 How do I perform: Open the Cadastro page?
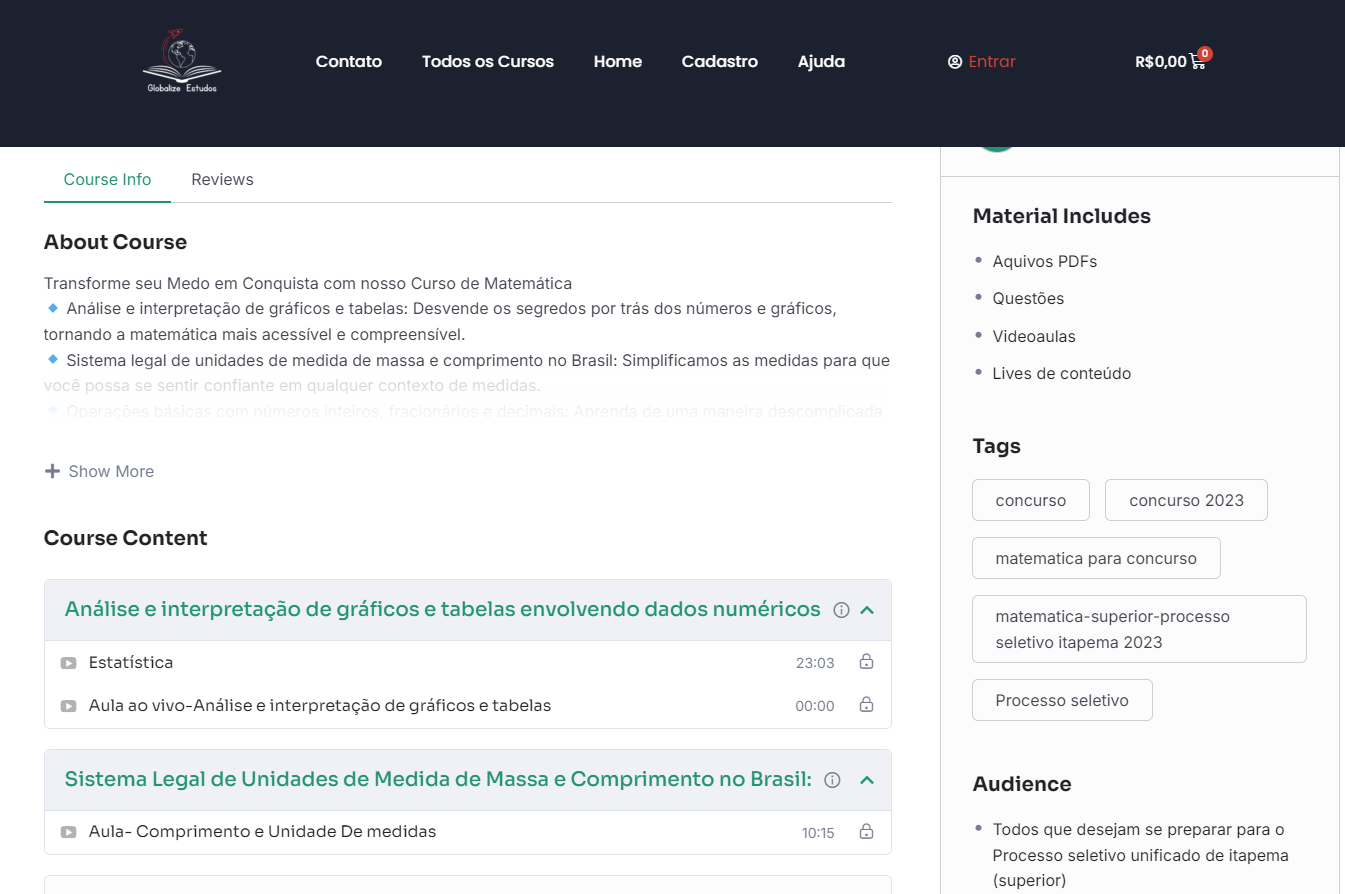pos(720,61)
